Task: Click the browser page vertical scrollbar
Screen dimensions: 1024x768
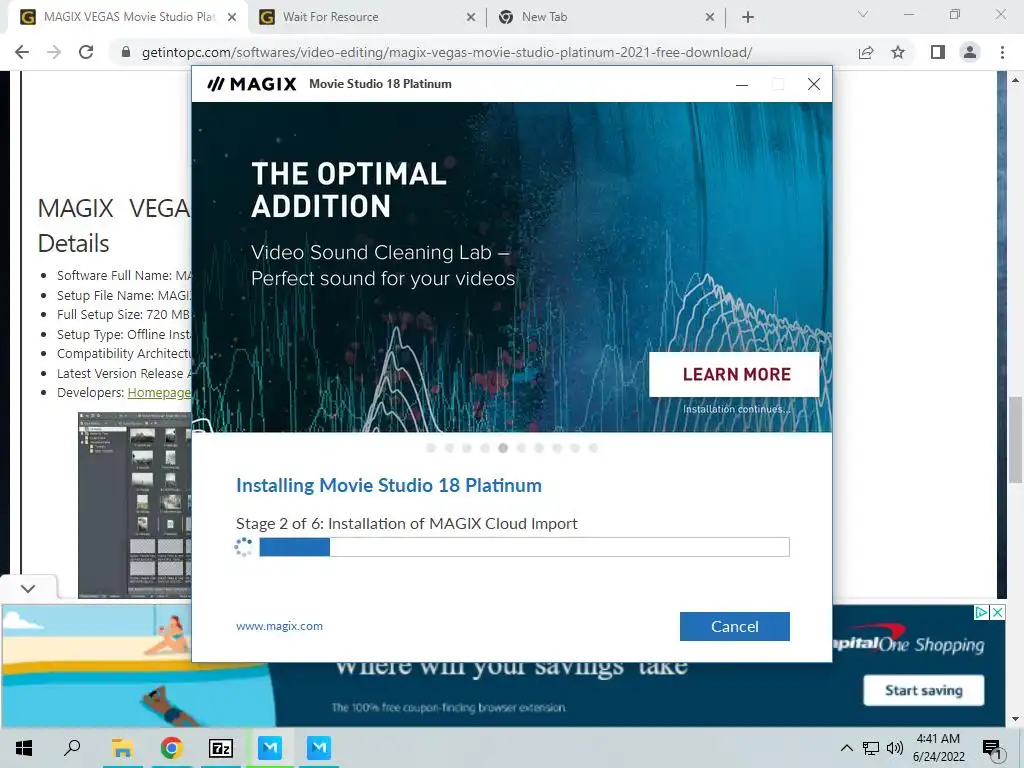Action: click(1016, 440)
